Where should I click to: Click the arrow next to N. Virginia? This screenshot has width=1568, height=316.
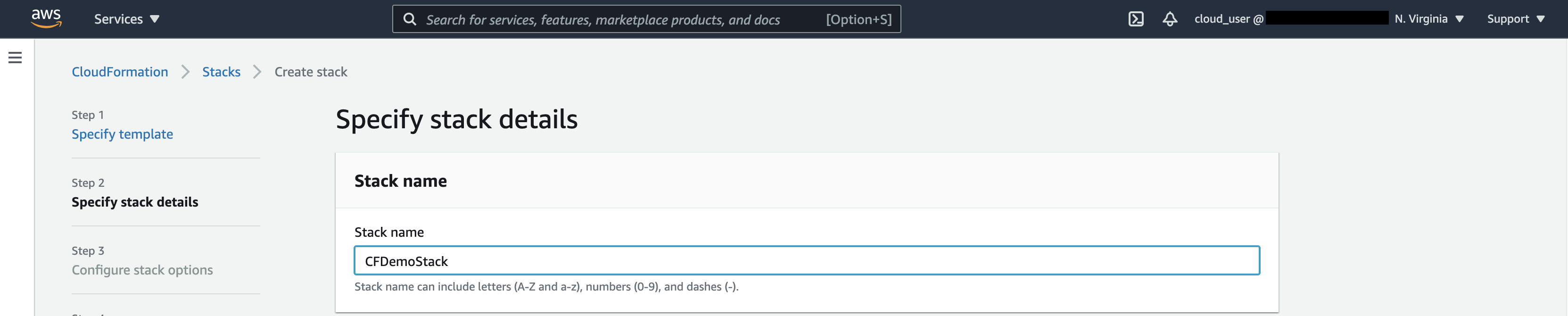(x=1459, y=19)
